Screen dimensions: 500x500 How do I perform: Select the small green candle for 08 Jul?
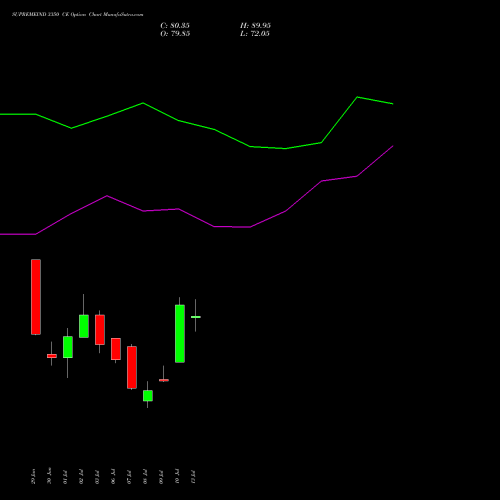(148, 395)
